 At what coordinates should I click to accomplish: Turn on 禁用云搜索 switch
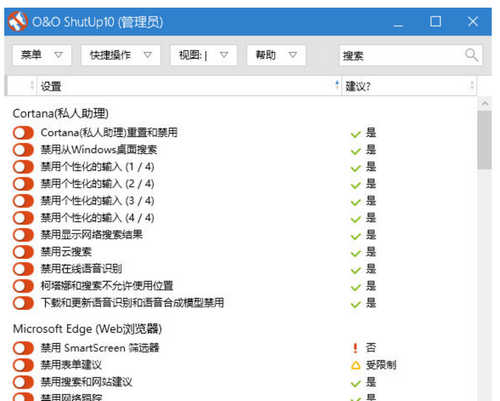(23, 252)
